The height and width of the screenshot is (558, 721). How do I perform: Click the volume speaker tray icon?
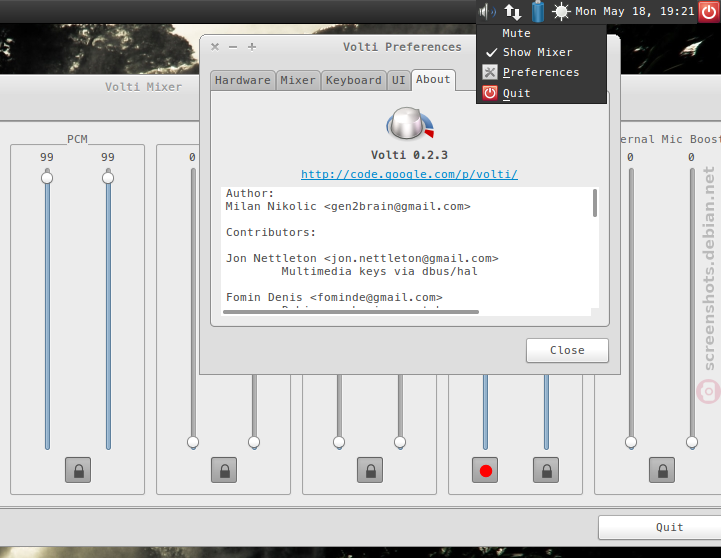pyautogui.click(x=486, y=11)
